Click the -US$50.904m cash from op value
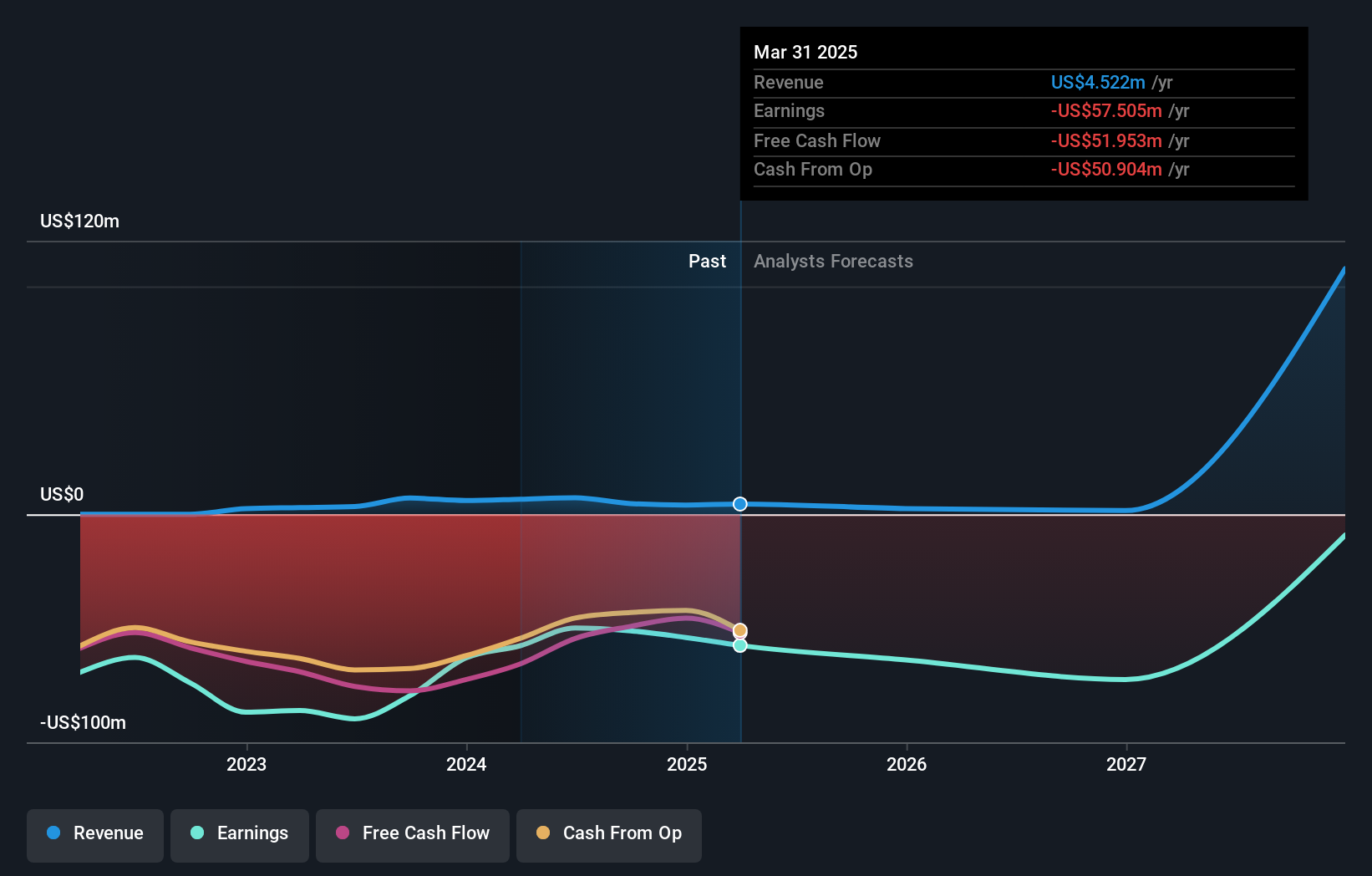1372x876 pixels. [1106, 170]
